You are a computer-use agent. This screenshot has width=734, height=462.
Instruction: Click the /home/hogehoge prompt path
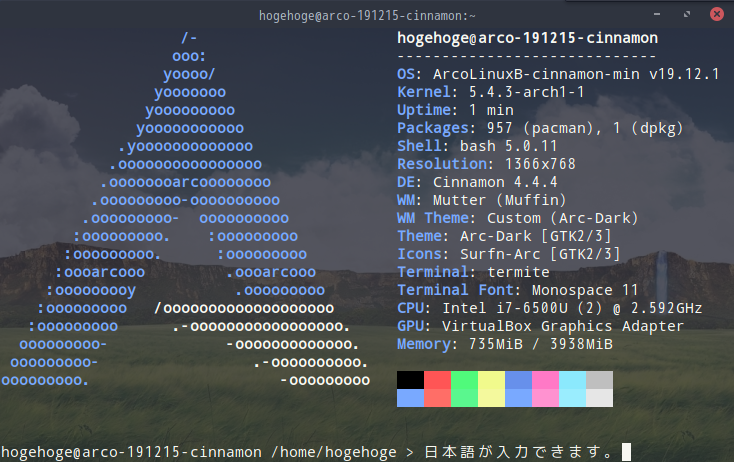point(334,452)
